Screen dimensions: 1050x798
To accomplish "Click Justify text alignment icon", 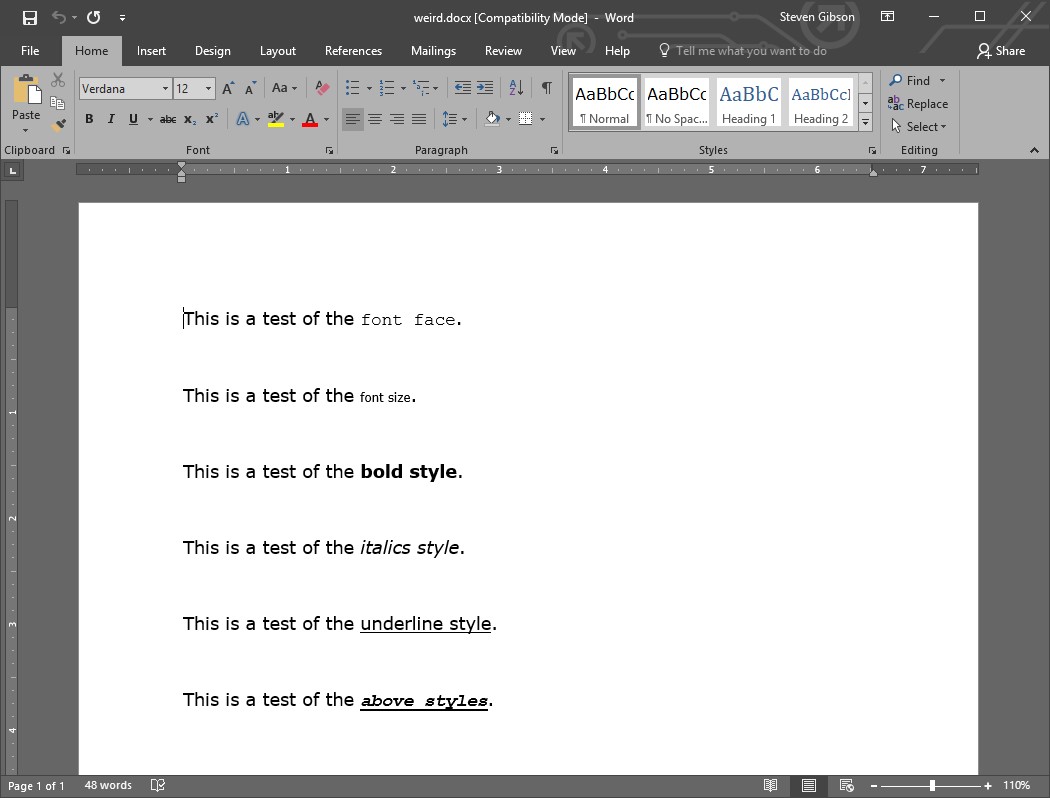I will point(419,119).
